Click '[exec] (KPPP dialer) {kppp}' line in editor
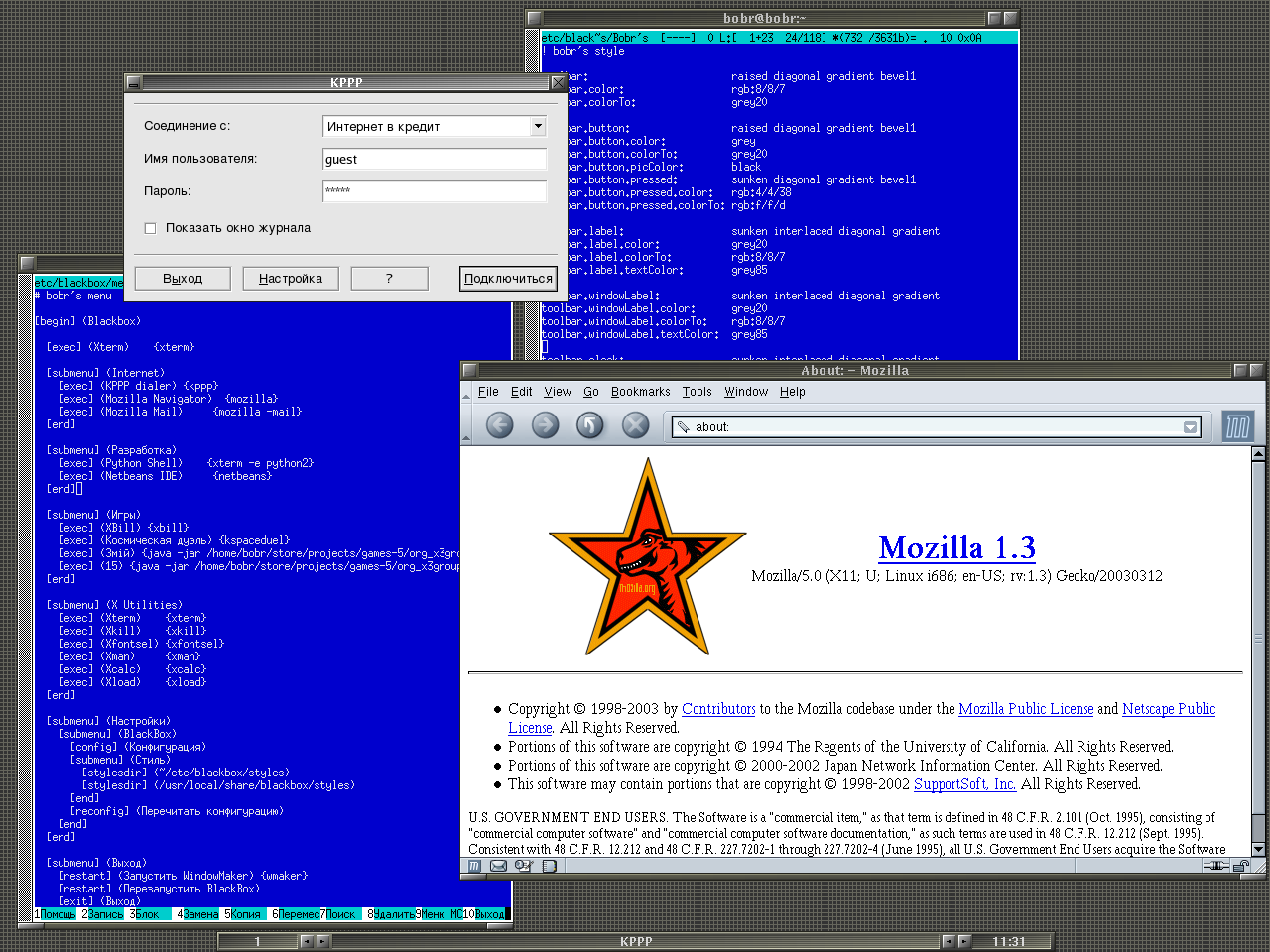 coord(138,386)
